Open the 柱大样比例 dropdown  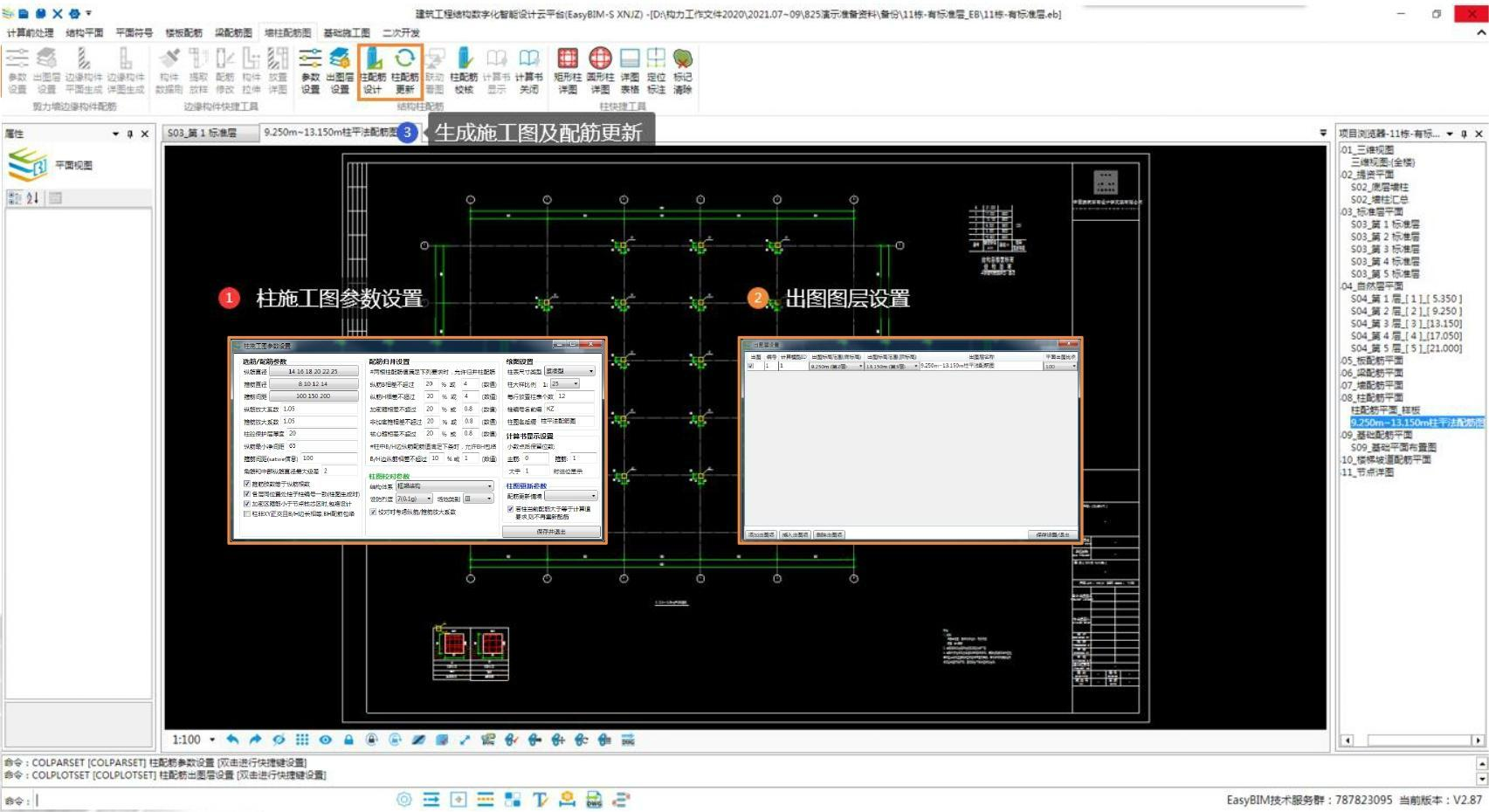[564, 384]
